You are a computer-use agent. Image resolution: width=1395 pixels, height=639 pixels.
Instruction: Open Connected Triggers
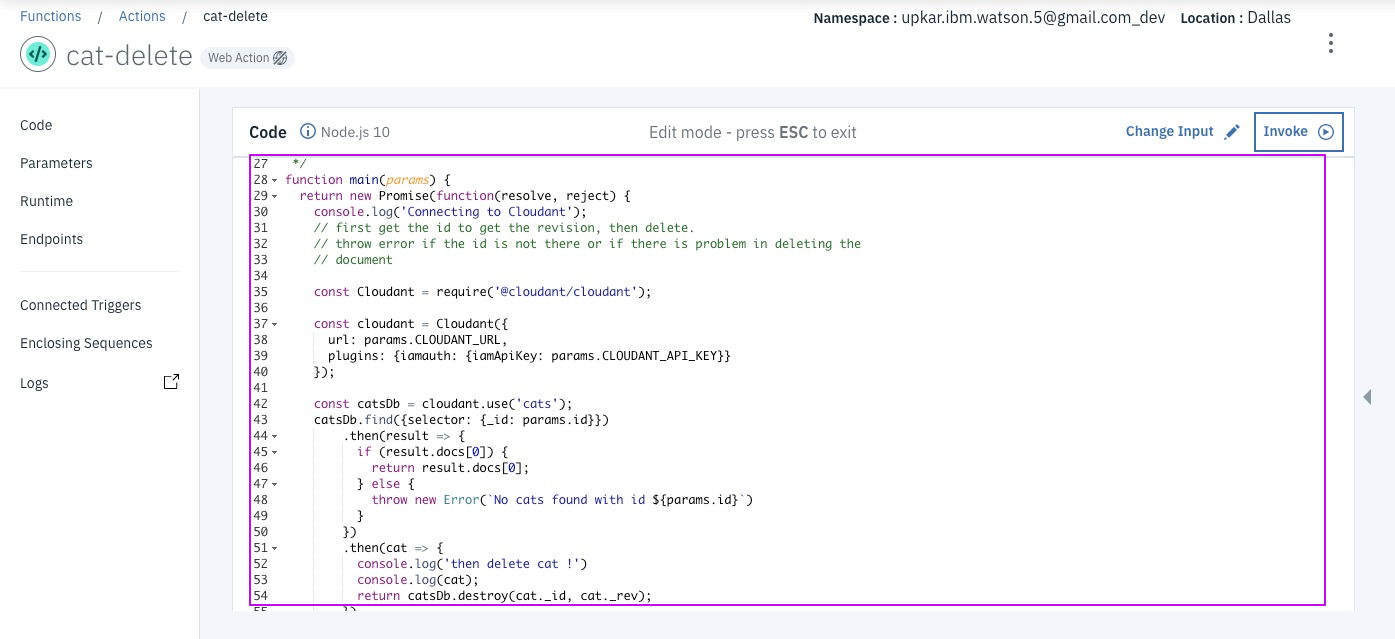[80, 305]
